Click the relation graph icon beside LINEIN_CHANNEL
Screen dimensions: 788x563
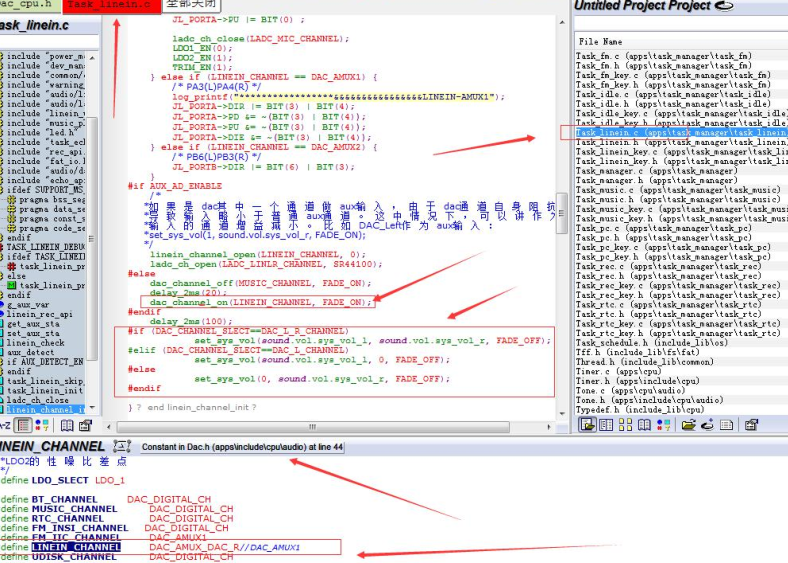122,446
